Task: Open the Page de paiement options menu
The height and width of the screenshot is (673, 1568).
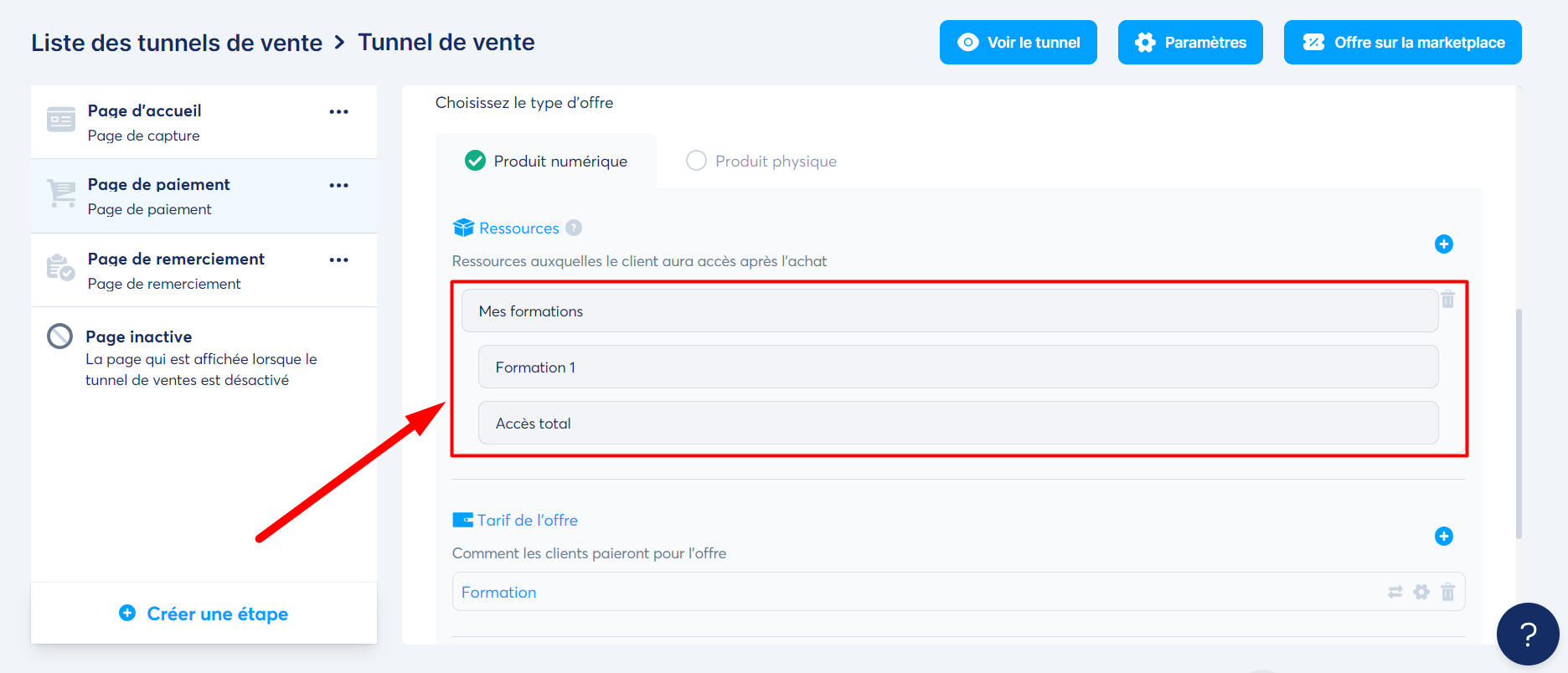Action: pyautogui.click(x=338, y=185)
